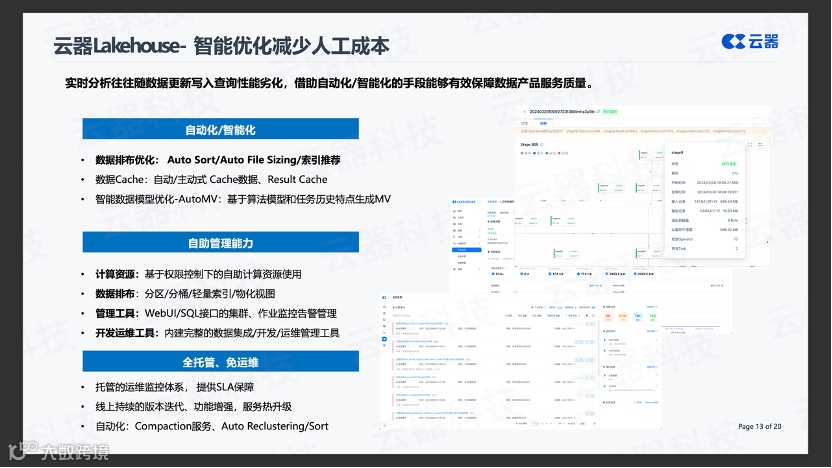Screen dimensions: 832x468
Task: Click the 'stage9' title in the details popup
Action: click(x=677, y=152)
